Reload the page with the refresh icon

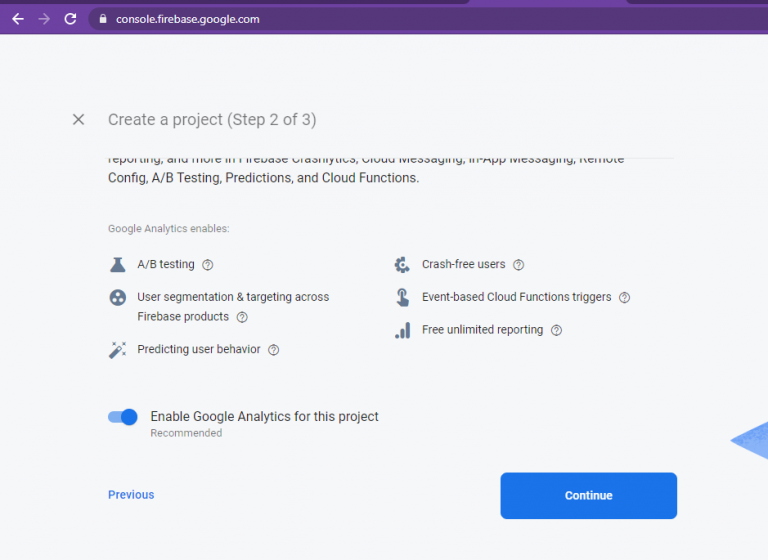click(71, 19)
